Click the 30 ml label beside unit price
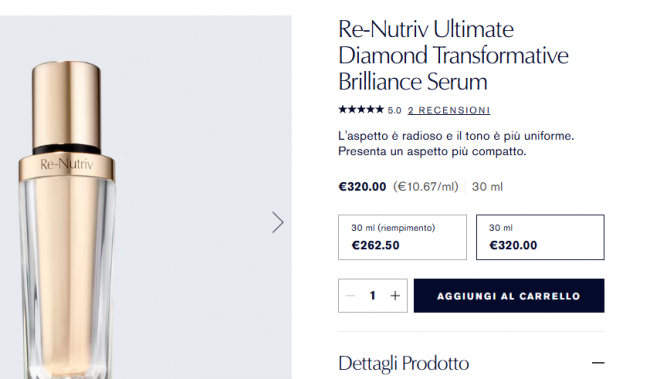650x379 pixels. tap(487, 187)
